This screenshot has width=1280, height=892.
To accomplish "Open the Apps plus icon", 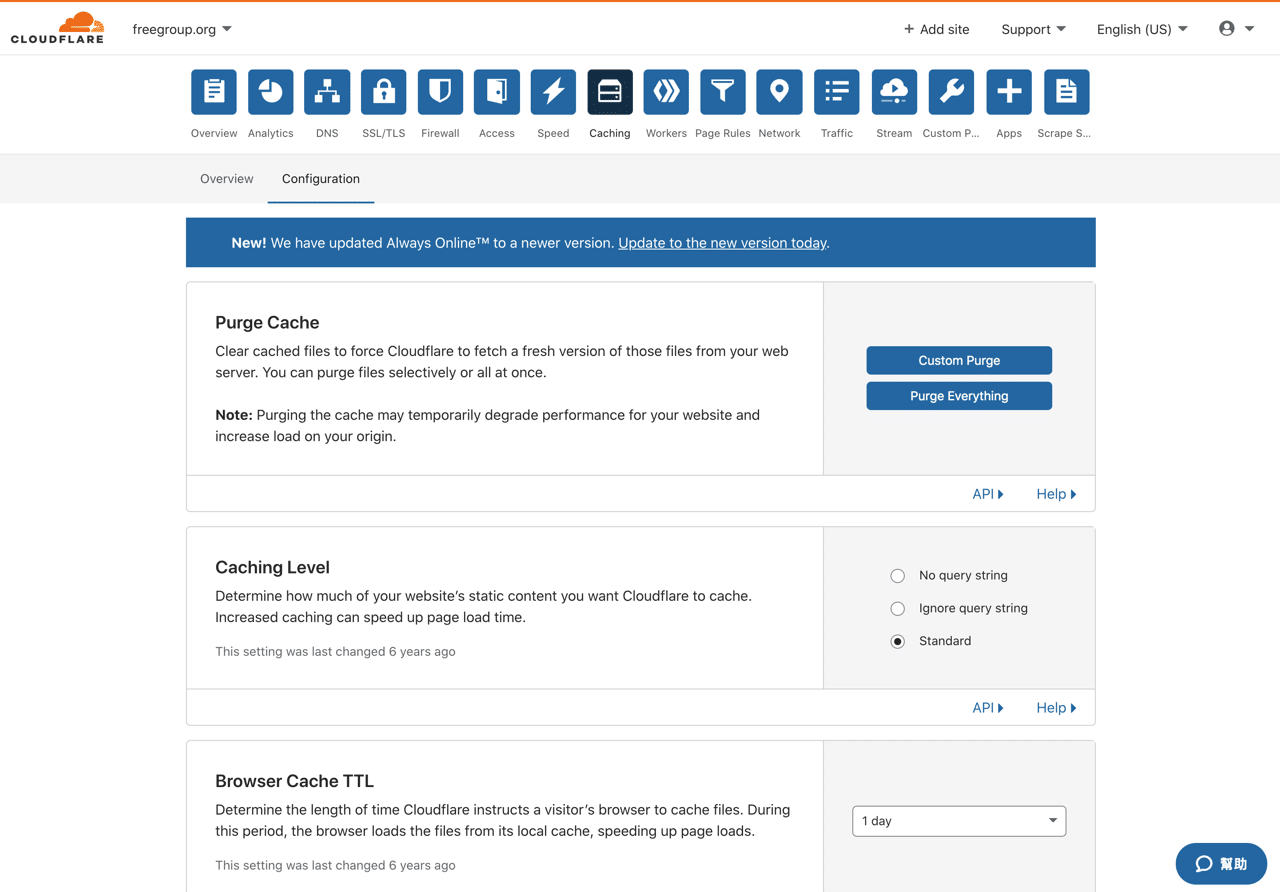I will [x=1009, y=92].
